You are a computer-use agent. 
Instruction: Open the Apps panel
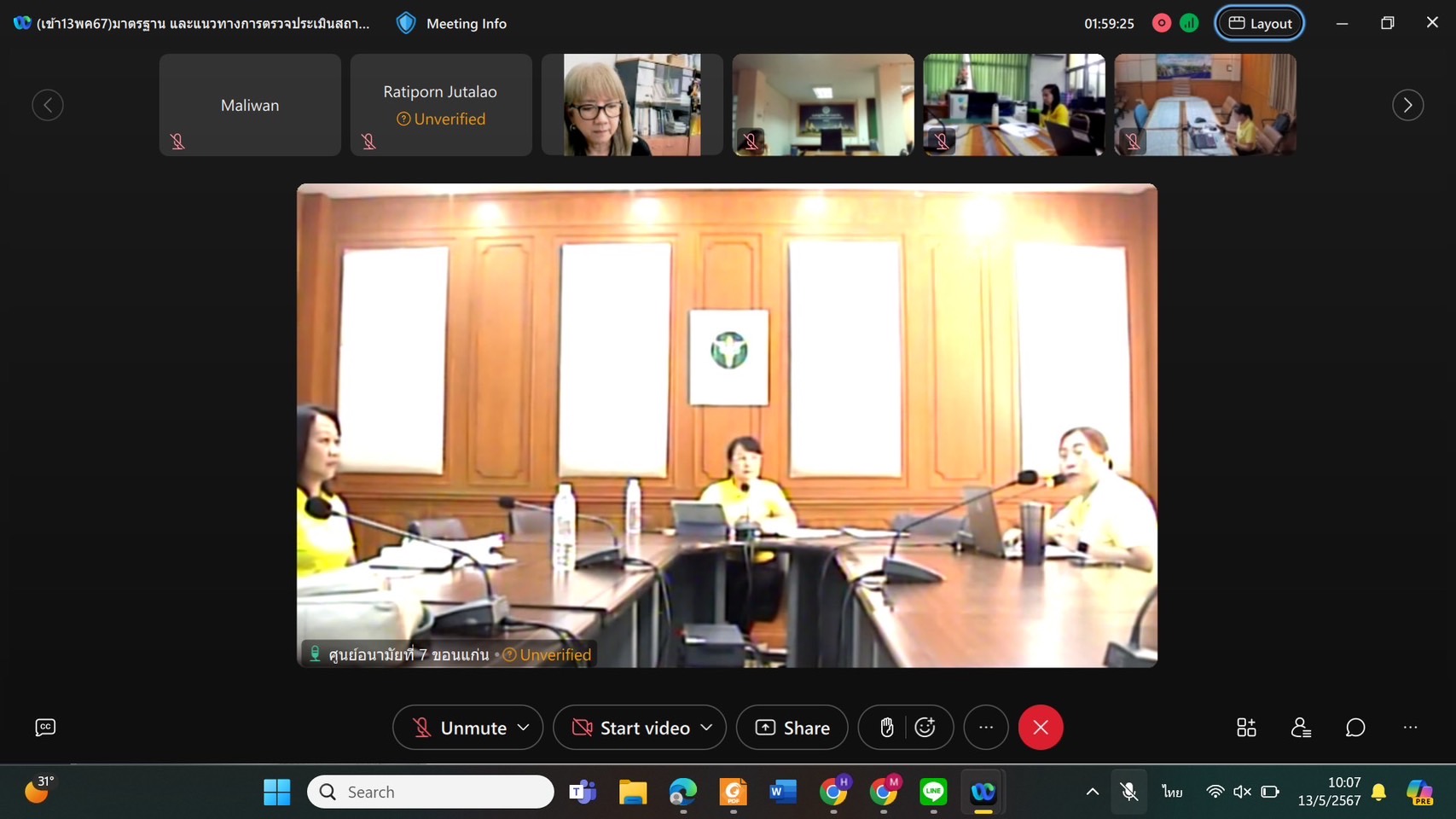click(1246, 728)
